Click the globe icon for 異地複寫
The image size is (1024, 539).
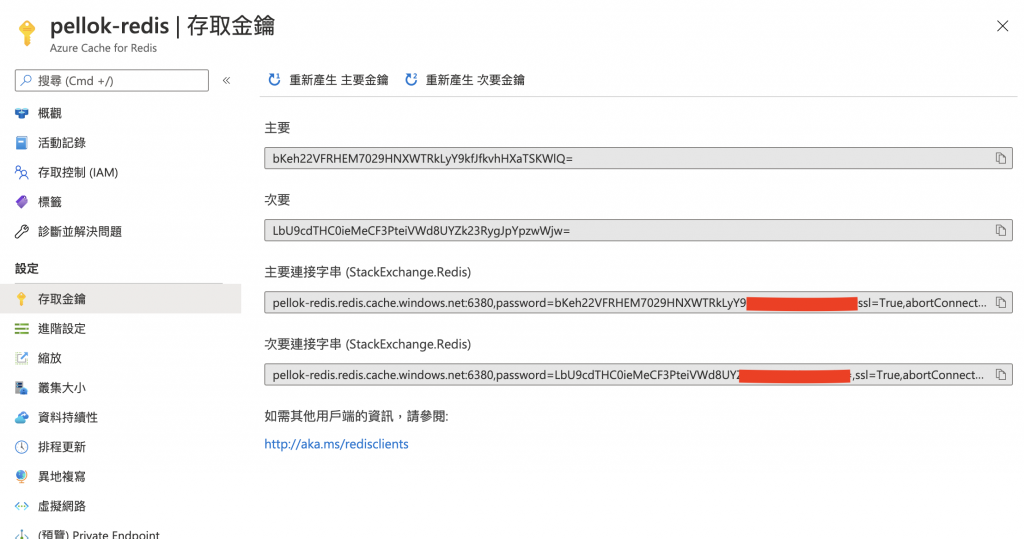pyautogui.click(x=22, y=476)
